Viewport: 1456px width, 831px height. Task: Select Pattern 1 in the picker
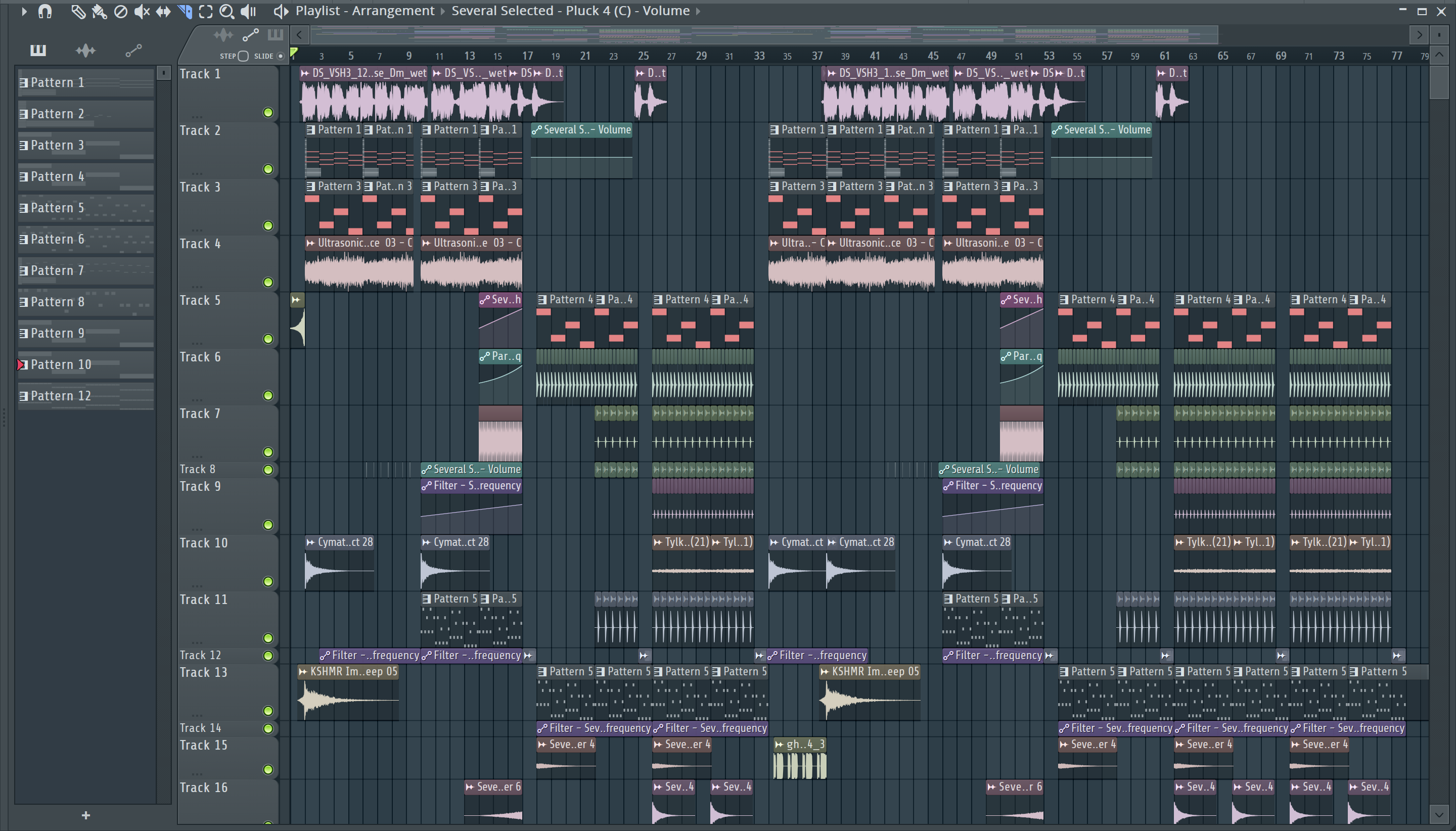pos(85,83)
